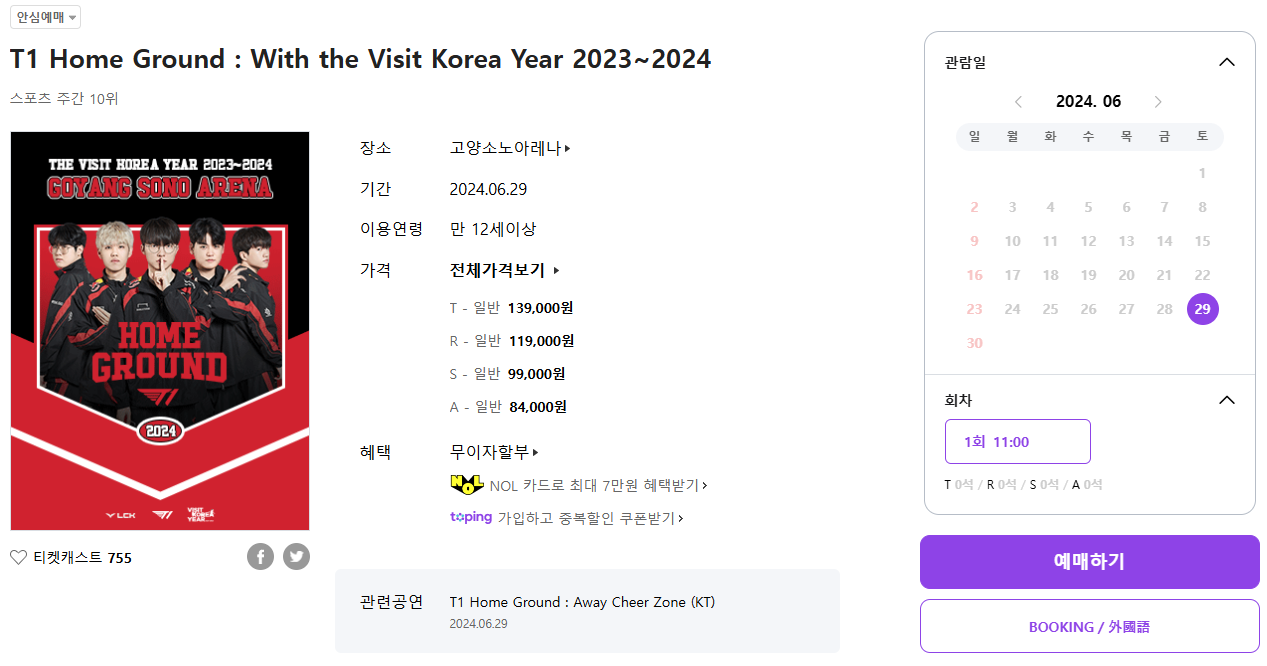Go to next month in calendar
Viewport: 1267px width, 666px height.
(1158, 102)
